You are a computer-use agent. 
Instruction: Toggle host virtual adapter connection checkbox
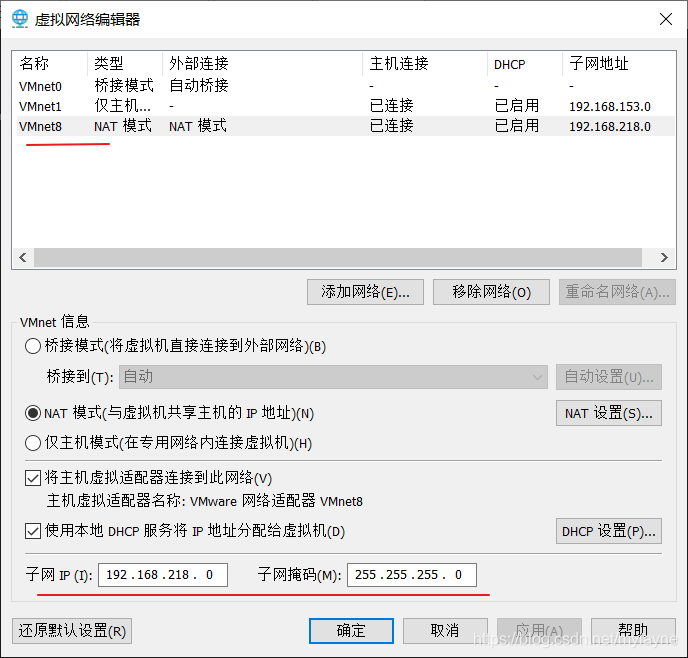click(33, 478)
